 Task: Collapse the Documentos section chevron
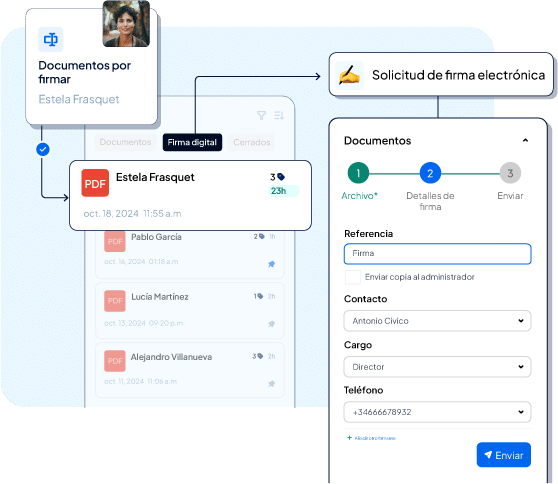pos(525,141)
